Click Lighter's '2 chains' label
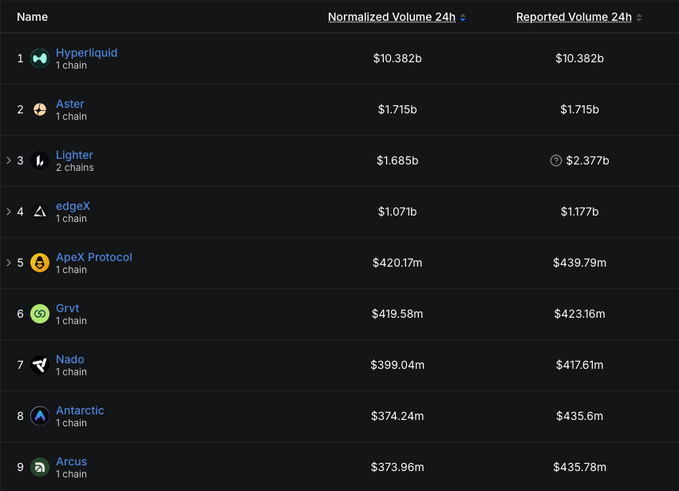This screenshot has height=491, width=679. [75, 168]
